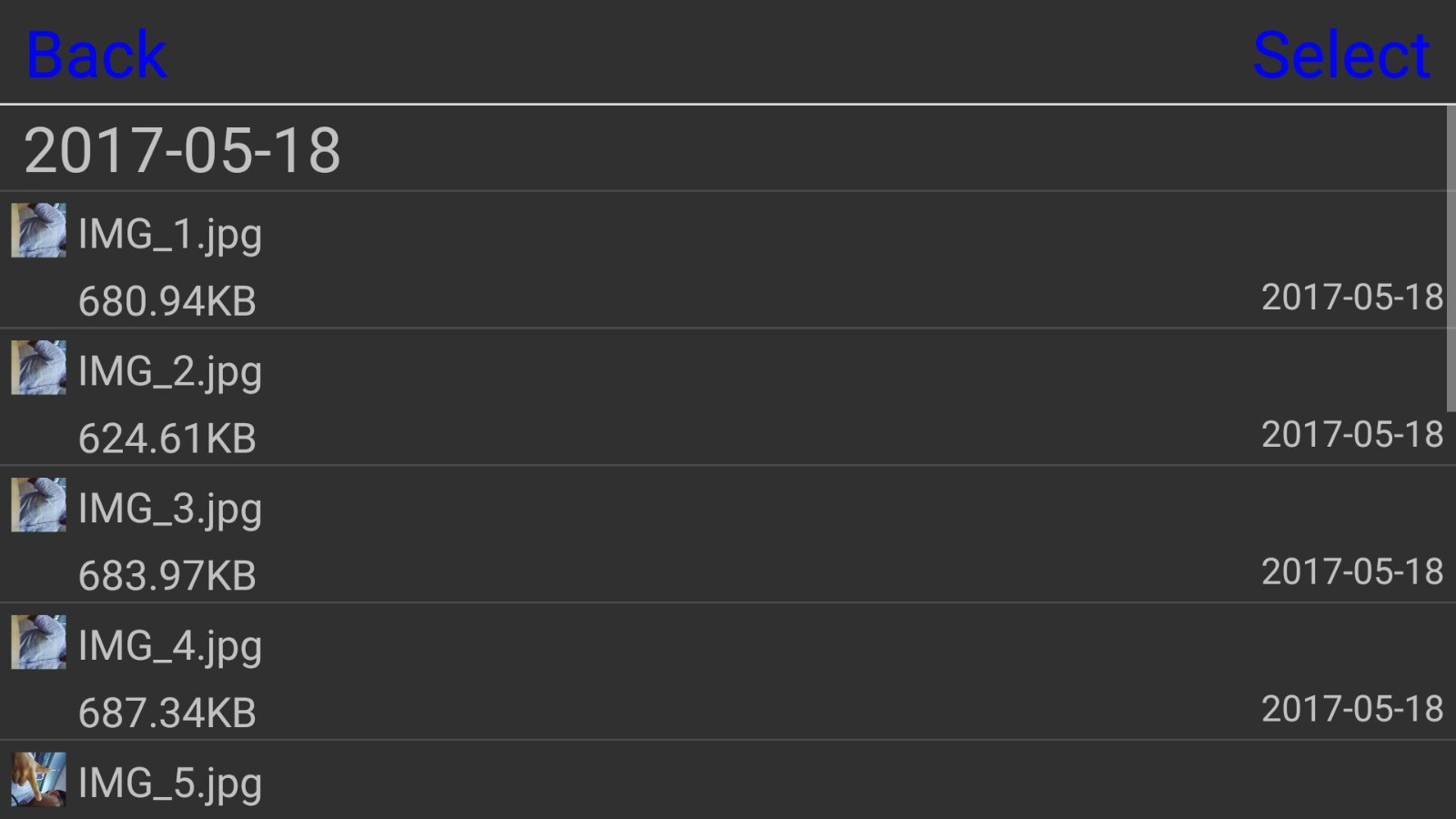Select the IMG_4.jpg file name
Image resolution: width=1456 pixels, height=819 pixels.
[x=170, y=647]
